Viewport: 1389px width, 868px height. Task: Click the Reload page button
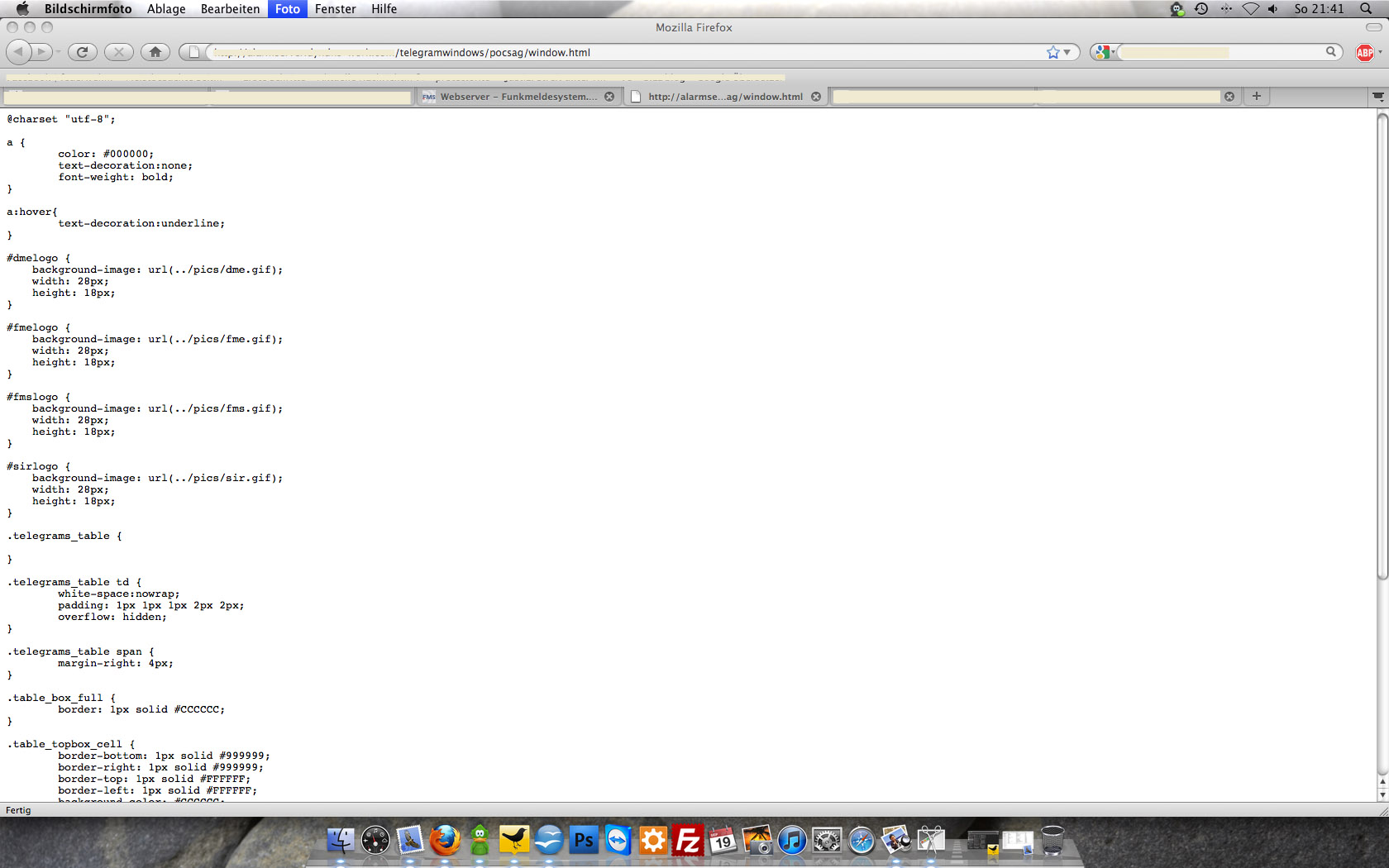point(82,52)
